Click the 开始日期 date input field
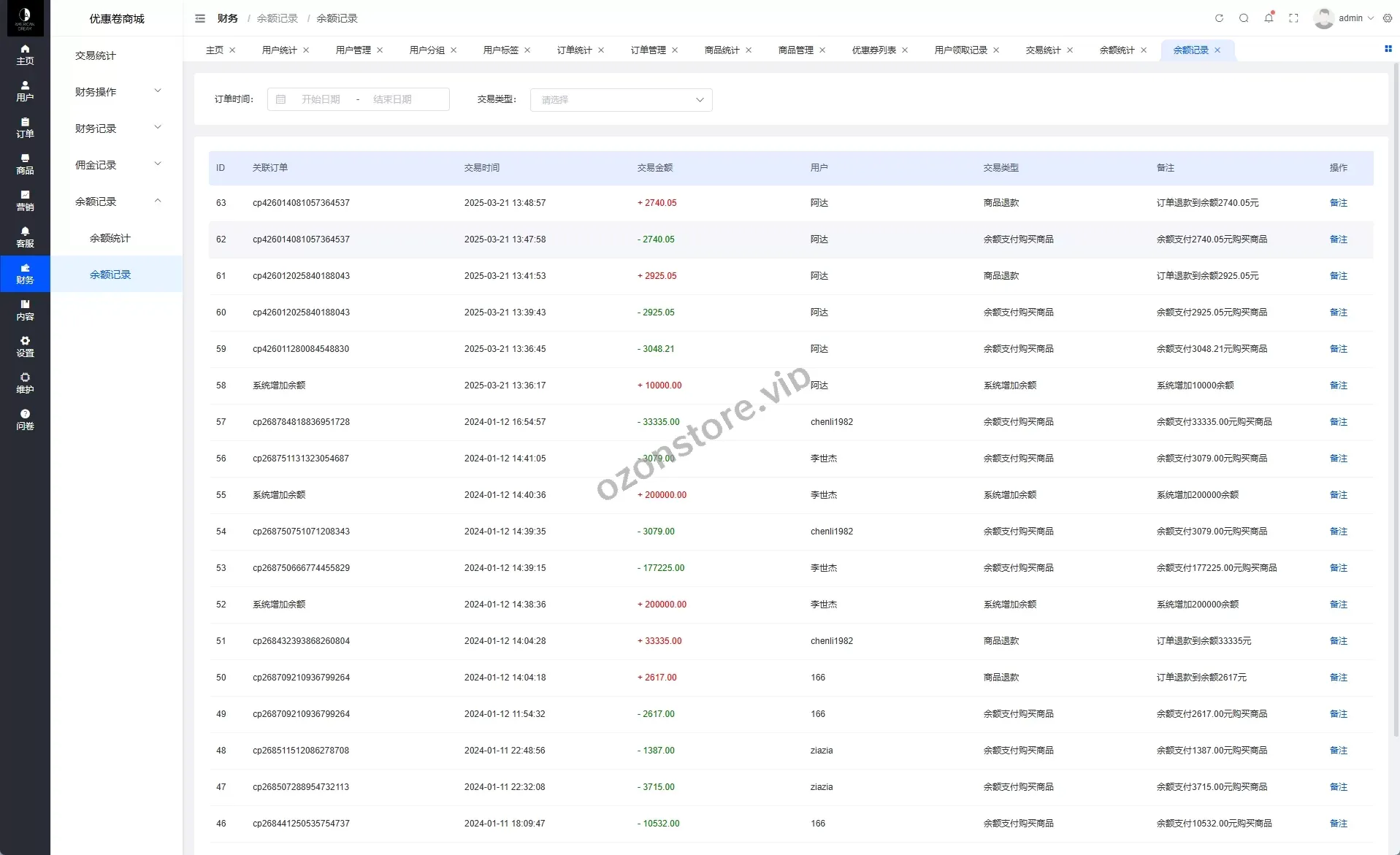1400x855 pixels. click(321, 99)
